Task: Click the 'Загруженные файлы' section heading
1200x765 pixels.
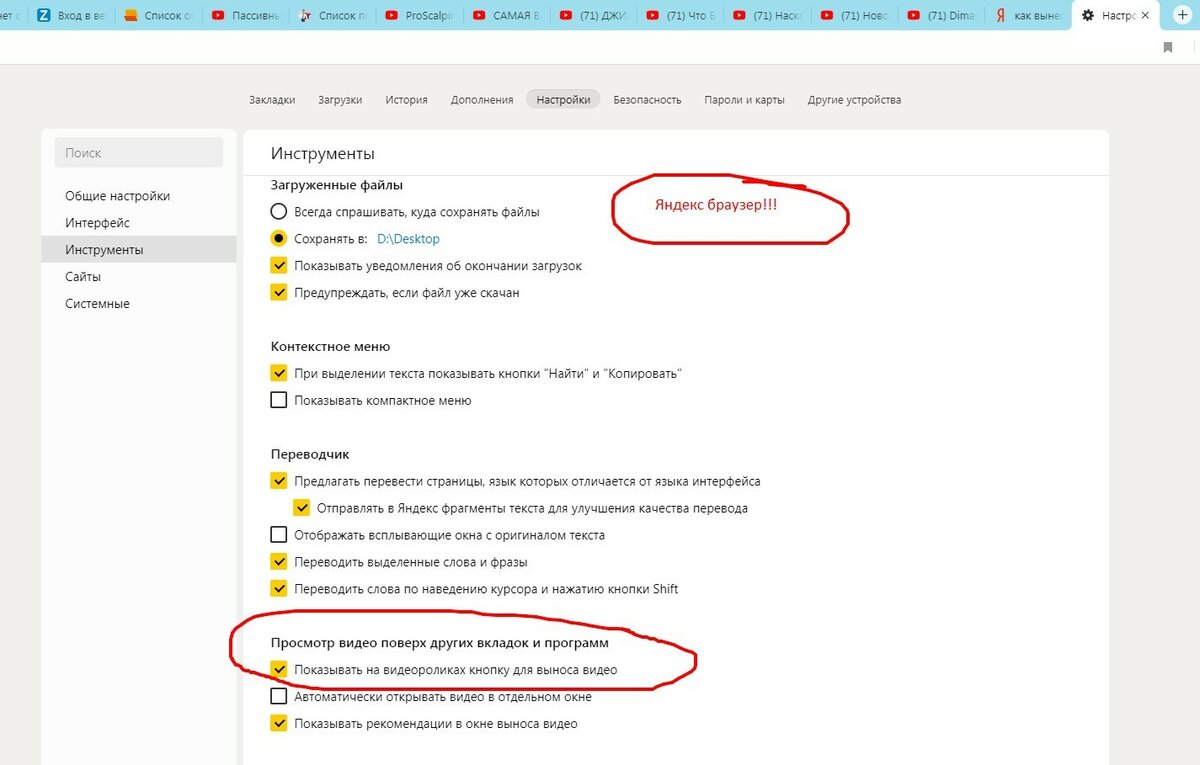Action: [337, 185]
